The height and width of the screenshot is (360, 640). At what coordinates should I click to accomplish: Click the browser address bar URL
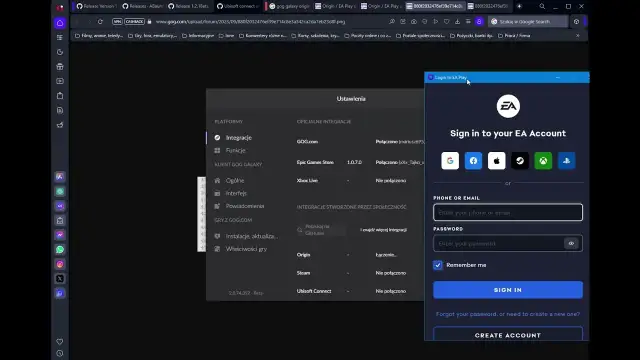(x=250, y=22)
